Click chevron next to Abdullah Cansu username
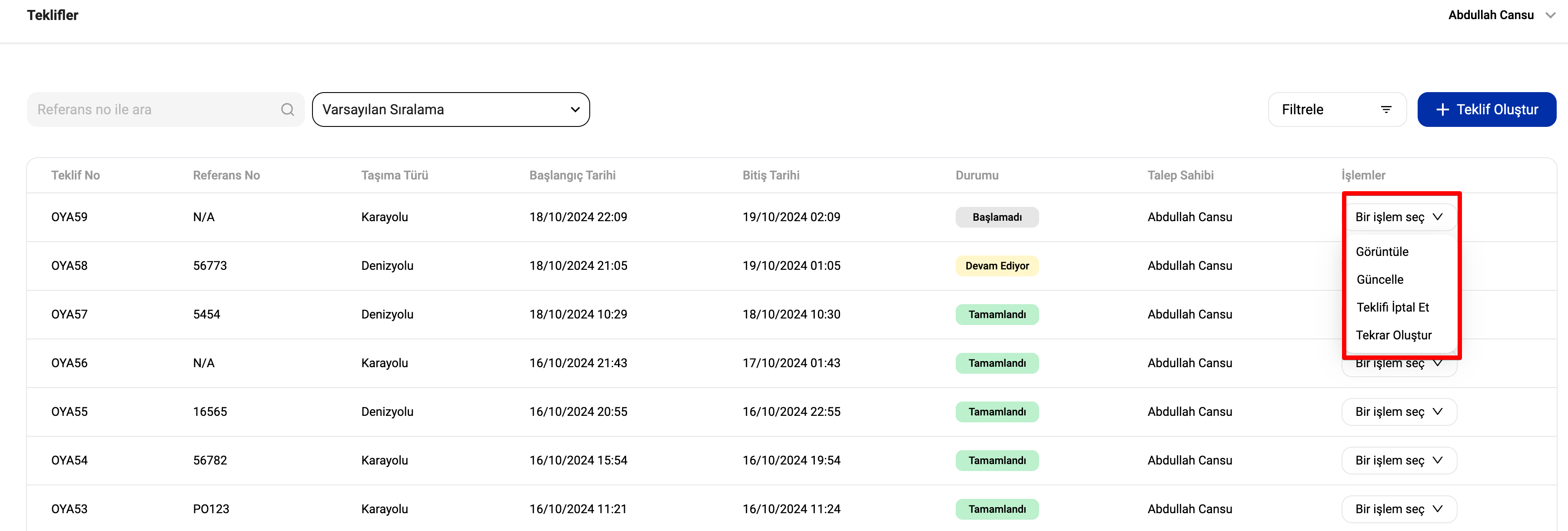The image size is (1568, 531). pos(1550,15)
